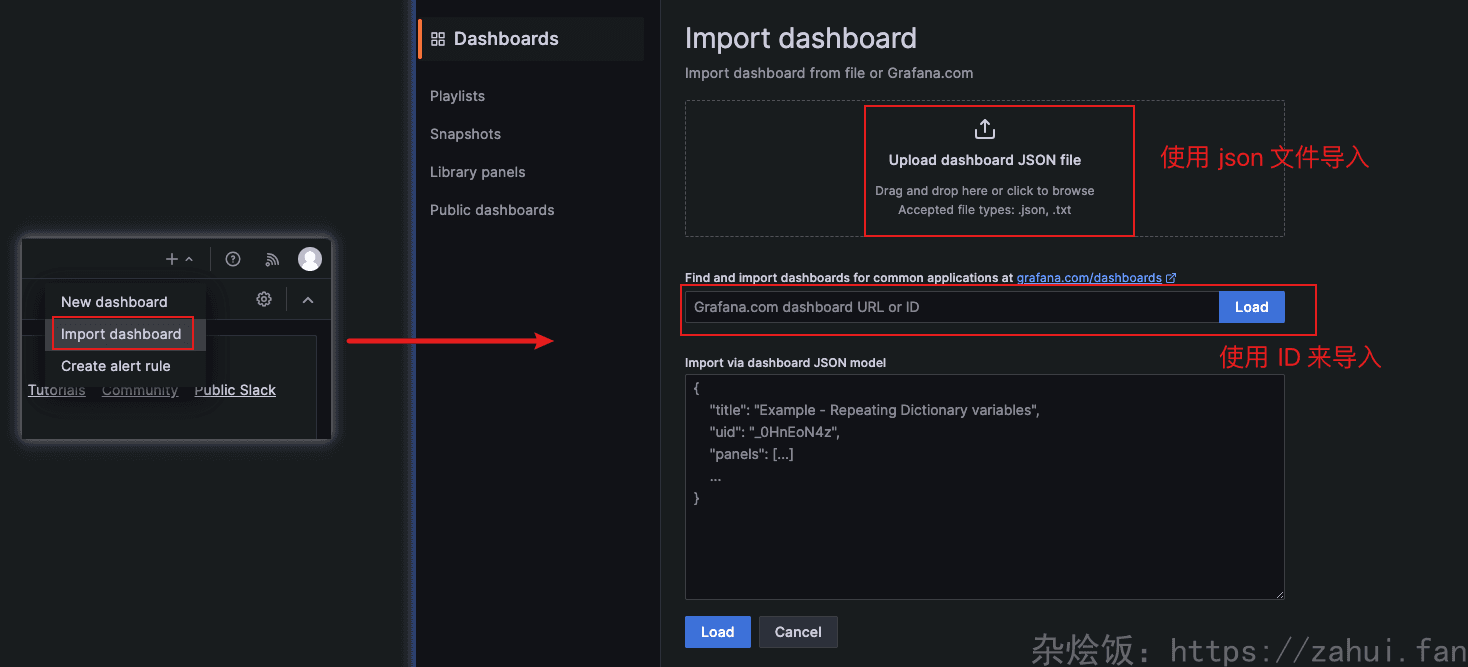Open the news RSS feed icon

(272, 259)
